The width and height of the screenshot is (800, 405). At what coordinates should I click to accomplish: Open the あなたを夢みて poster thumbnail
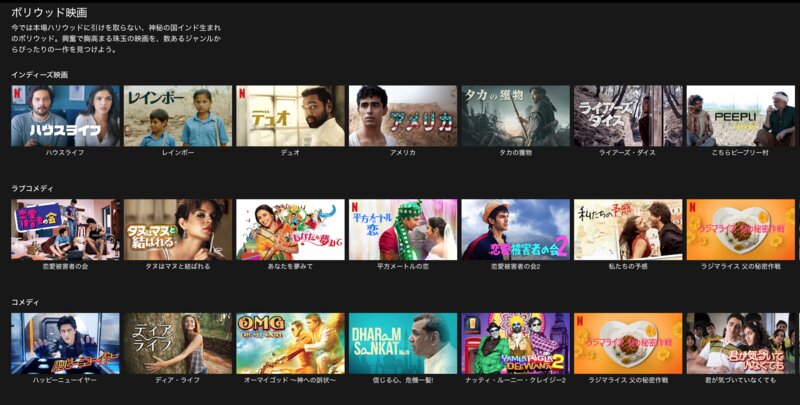290,230
